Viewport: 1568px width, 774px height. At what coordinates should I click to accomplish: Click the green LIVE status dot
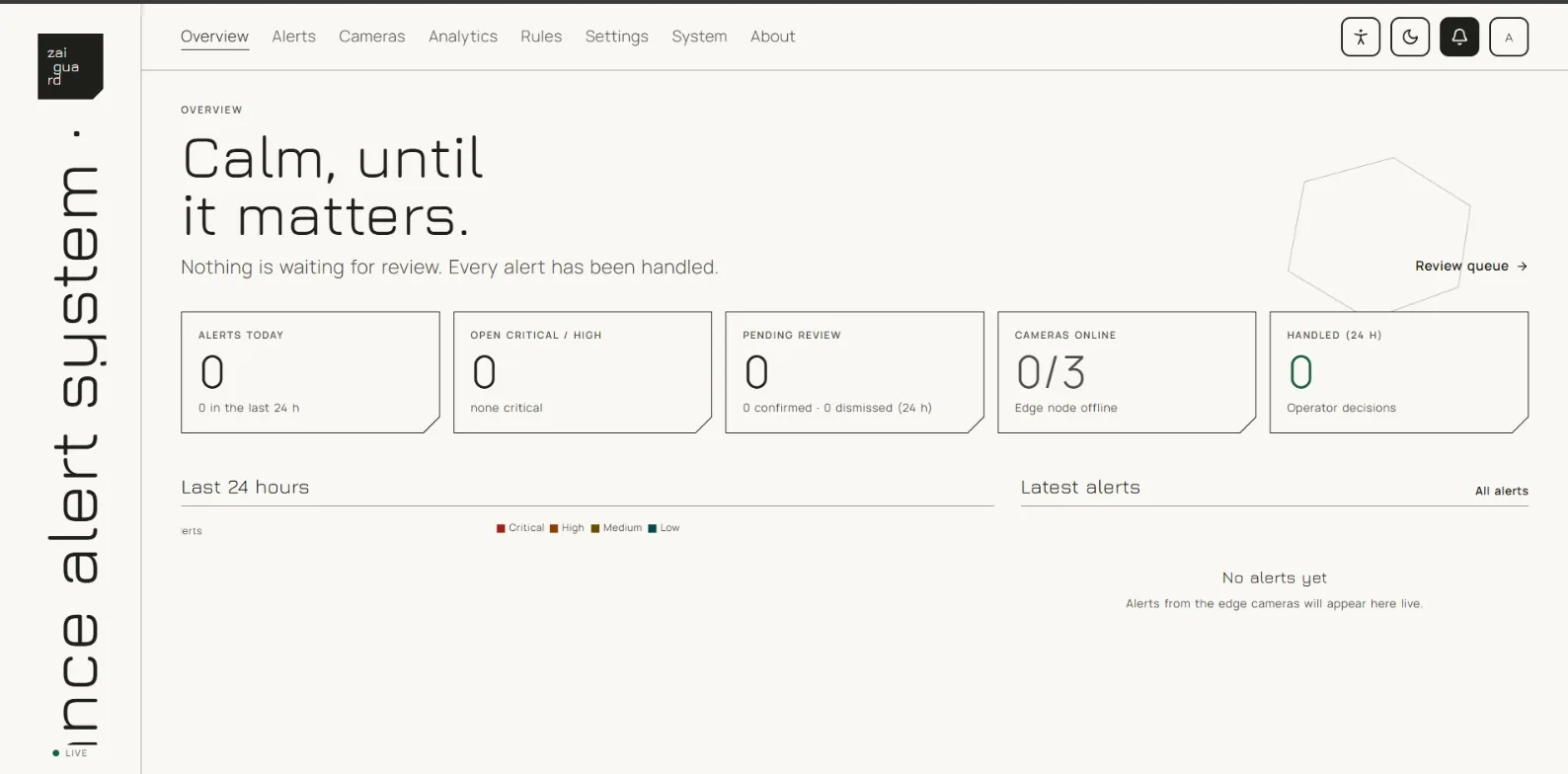click(56, 753)
